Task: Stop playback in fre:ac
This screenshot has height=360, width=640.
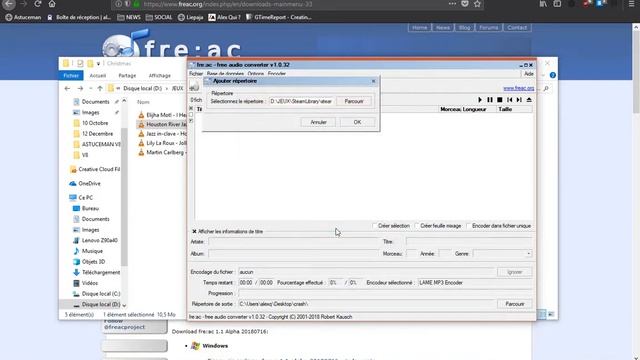Action: coord(500,100)
